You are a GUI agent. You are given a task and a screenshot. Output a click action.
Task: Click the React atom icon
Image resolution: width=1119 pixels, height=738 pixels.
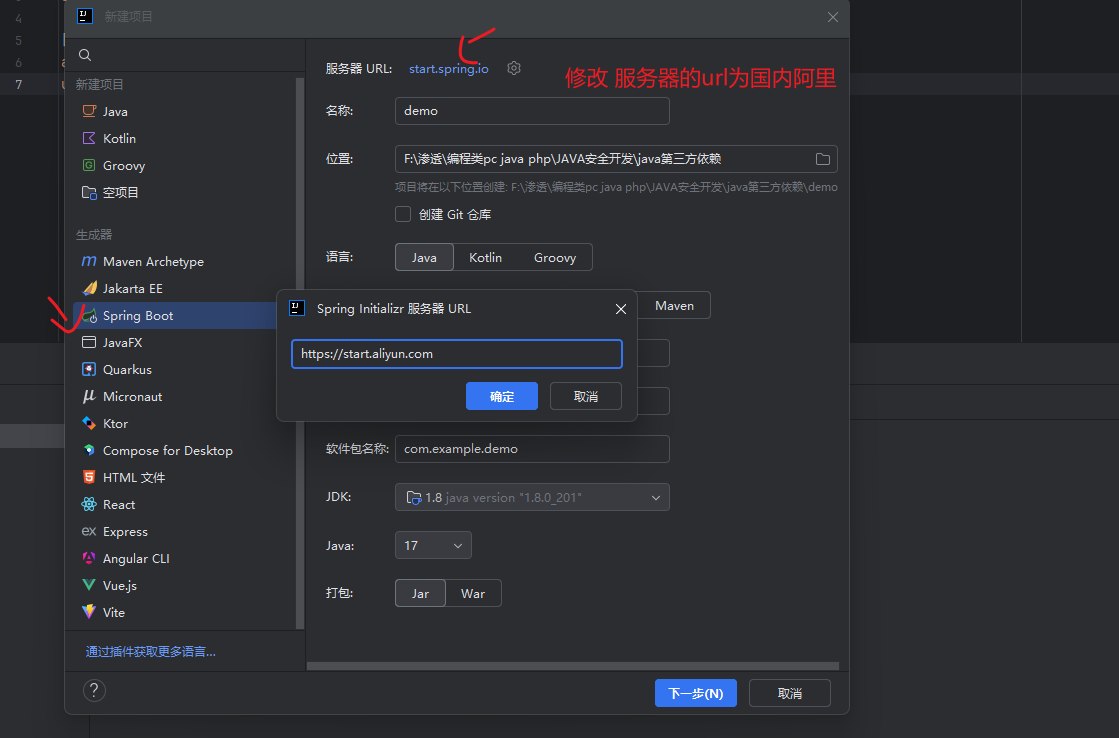click(x=89, y=504)
